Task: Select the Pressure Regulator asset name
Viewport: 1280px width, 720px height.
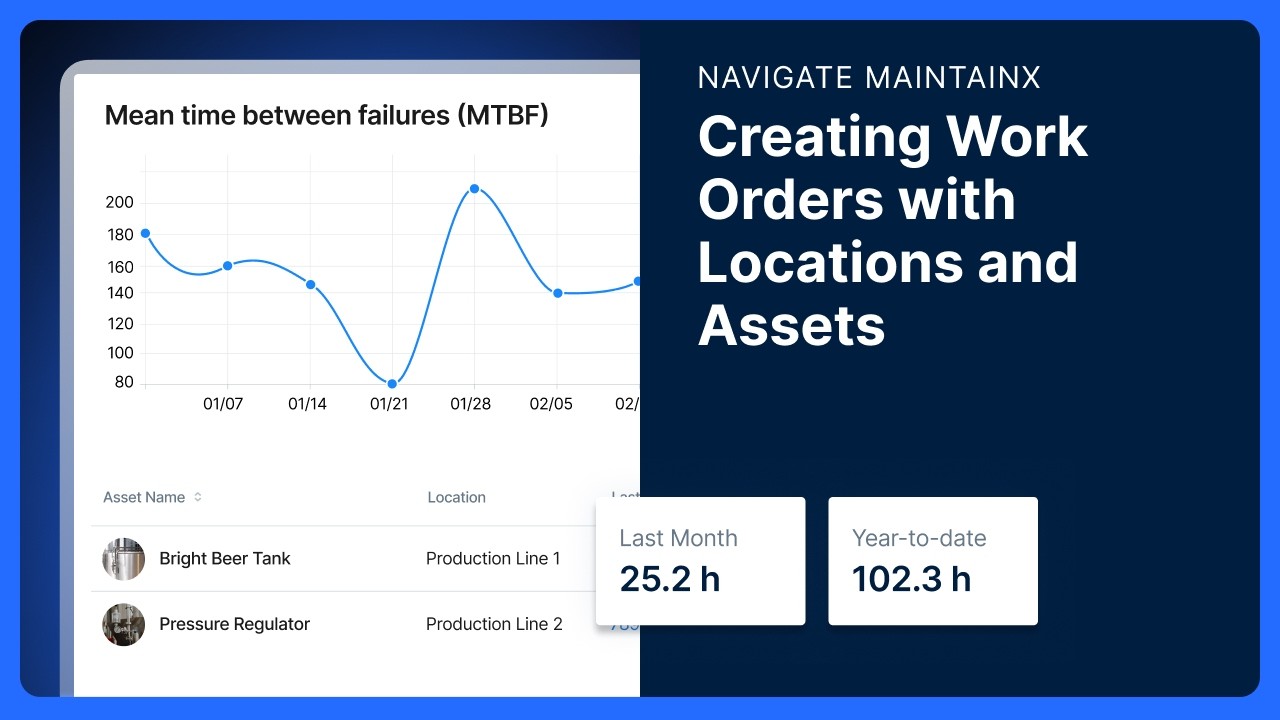Action: click(235, 624)
